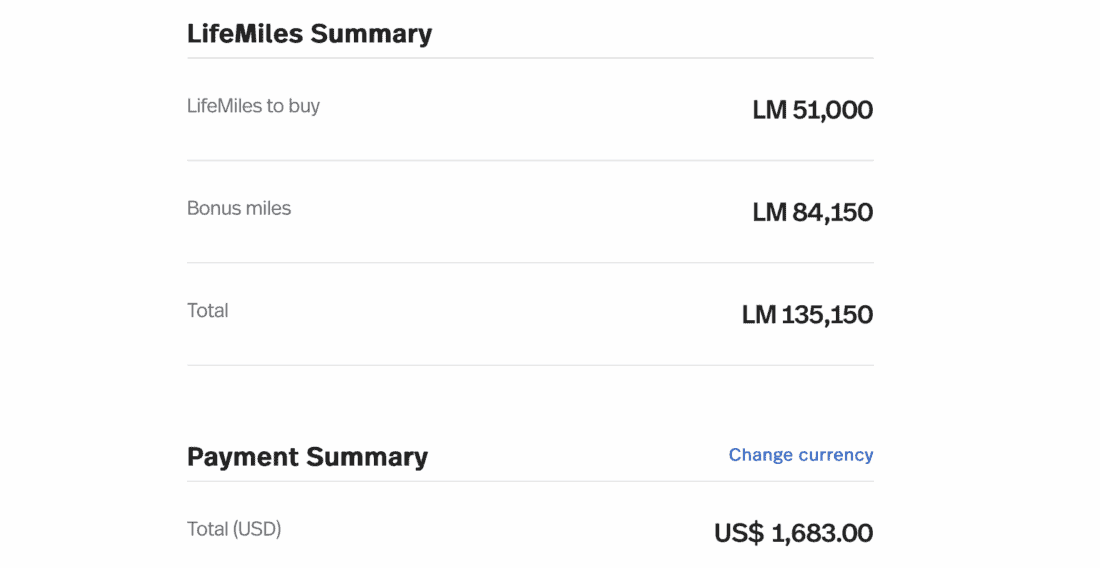Select the US$ 1,683.00 payment total
Image resolution: width=1100 pixels, height=568 pixels.
793,533
